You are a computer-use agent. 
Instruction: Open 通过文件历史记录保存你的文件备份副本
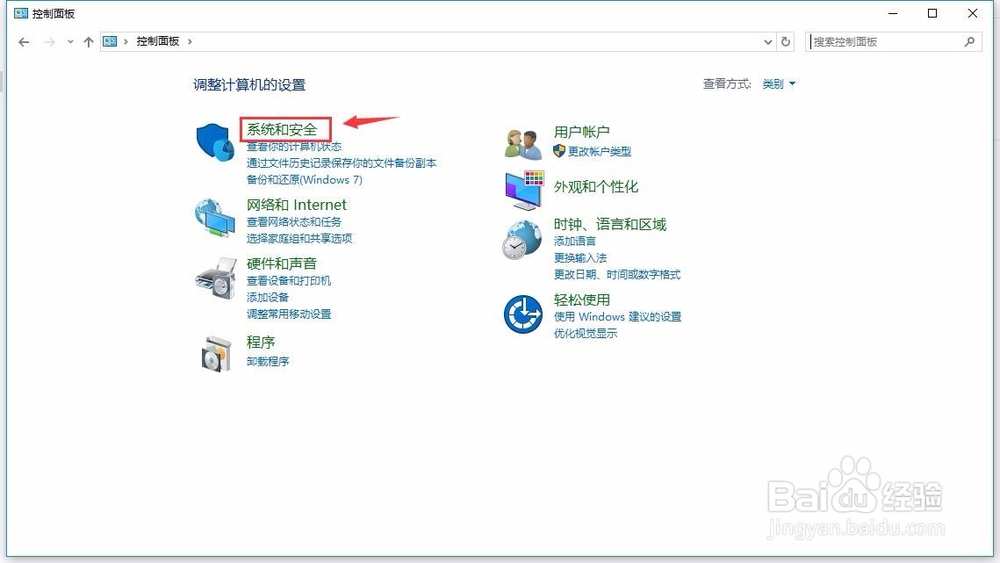click(341, 163)
